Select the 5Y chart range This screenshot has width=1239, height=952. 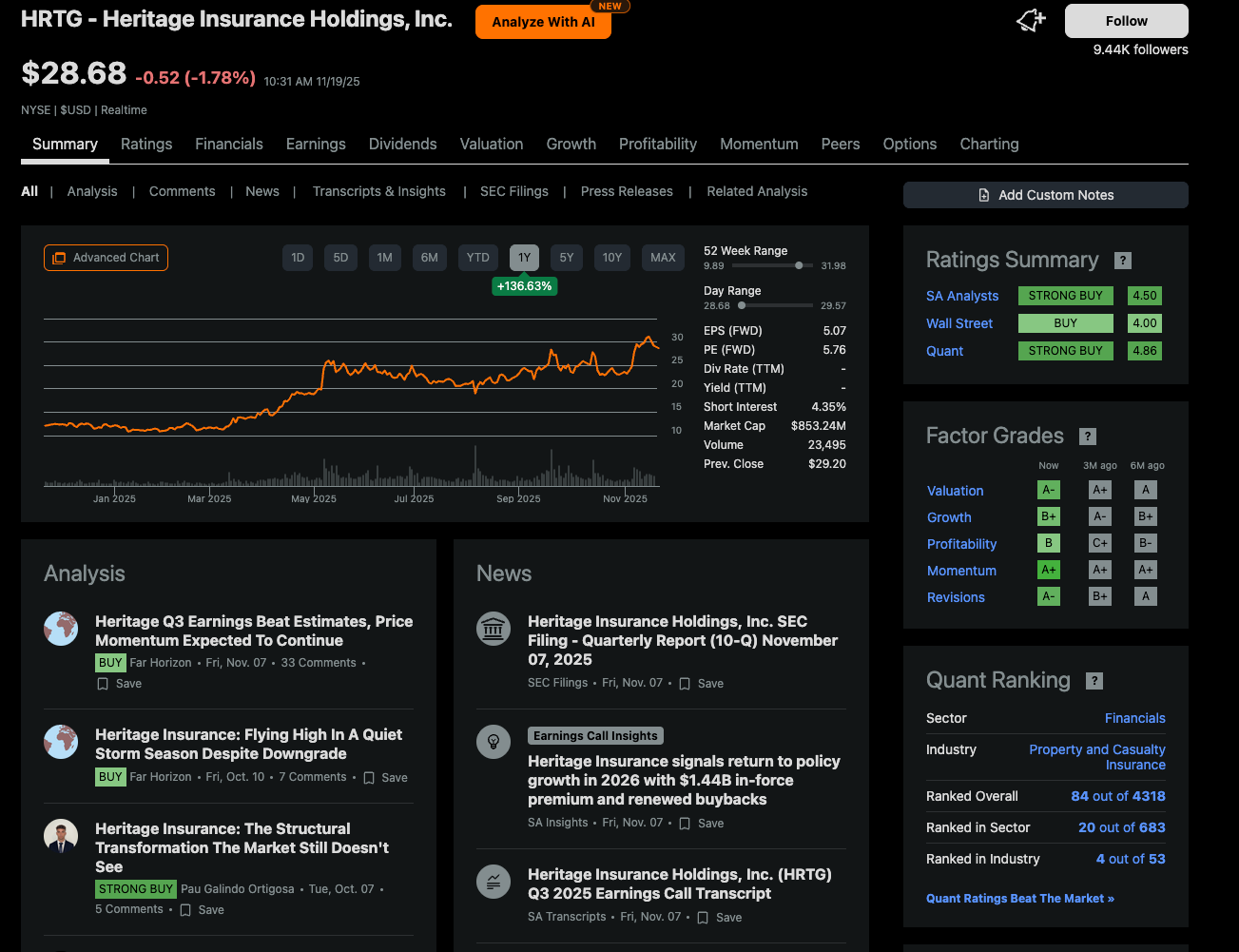tap(567, 258)
